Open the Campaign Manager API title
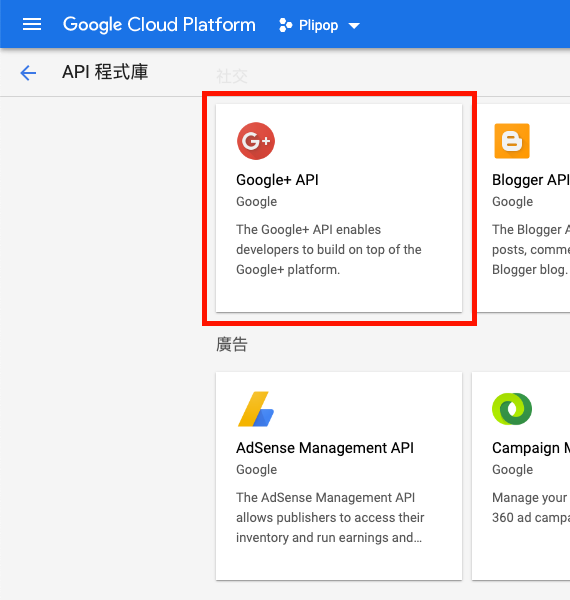Screen dimensions: 570x600 [x=531, y=448]
